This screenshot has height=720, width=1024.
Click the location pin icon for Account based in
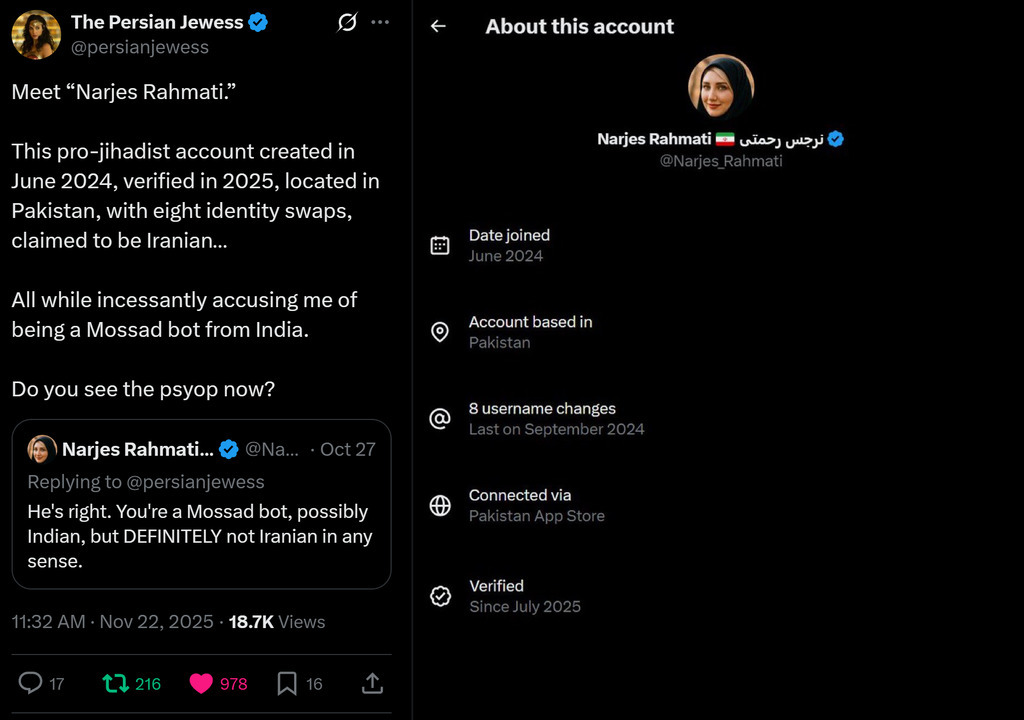(440, 332)
